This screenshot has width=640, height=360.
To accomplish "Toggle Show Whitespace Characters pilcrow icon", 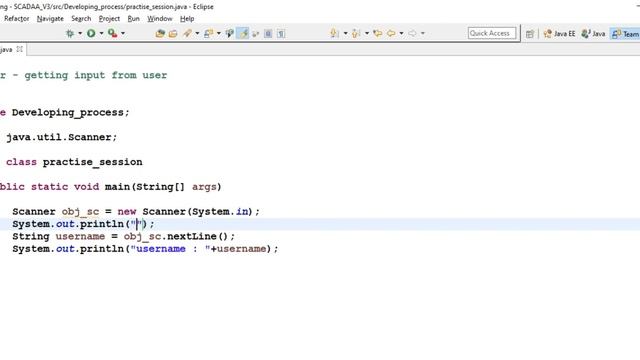I will pos(281,33).
